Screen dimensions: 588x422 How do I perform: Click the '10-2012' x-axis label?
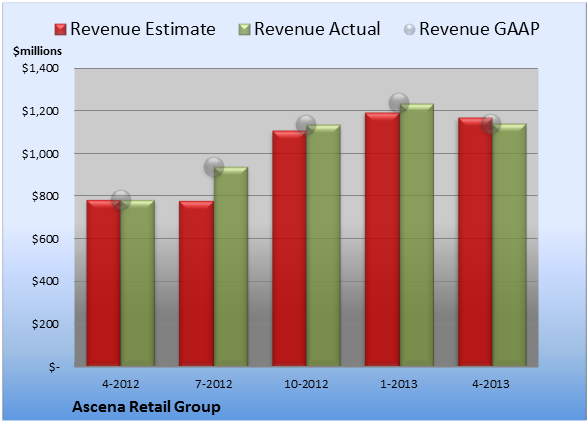(306, 384)
